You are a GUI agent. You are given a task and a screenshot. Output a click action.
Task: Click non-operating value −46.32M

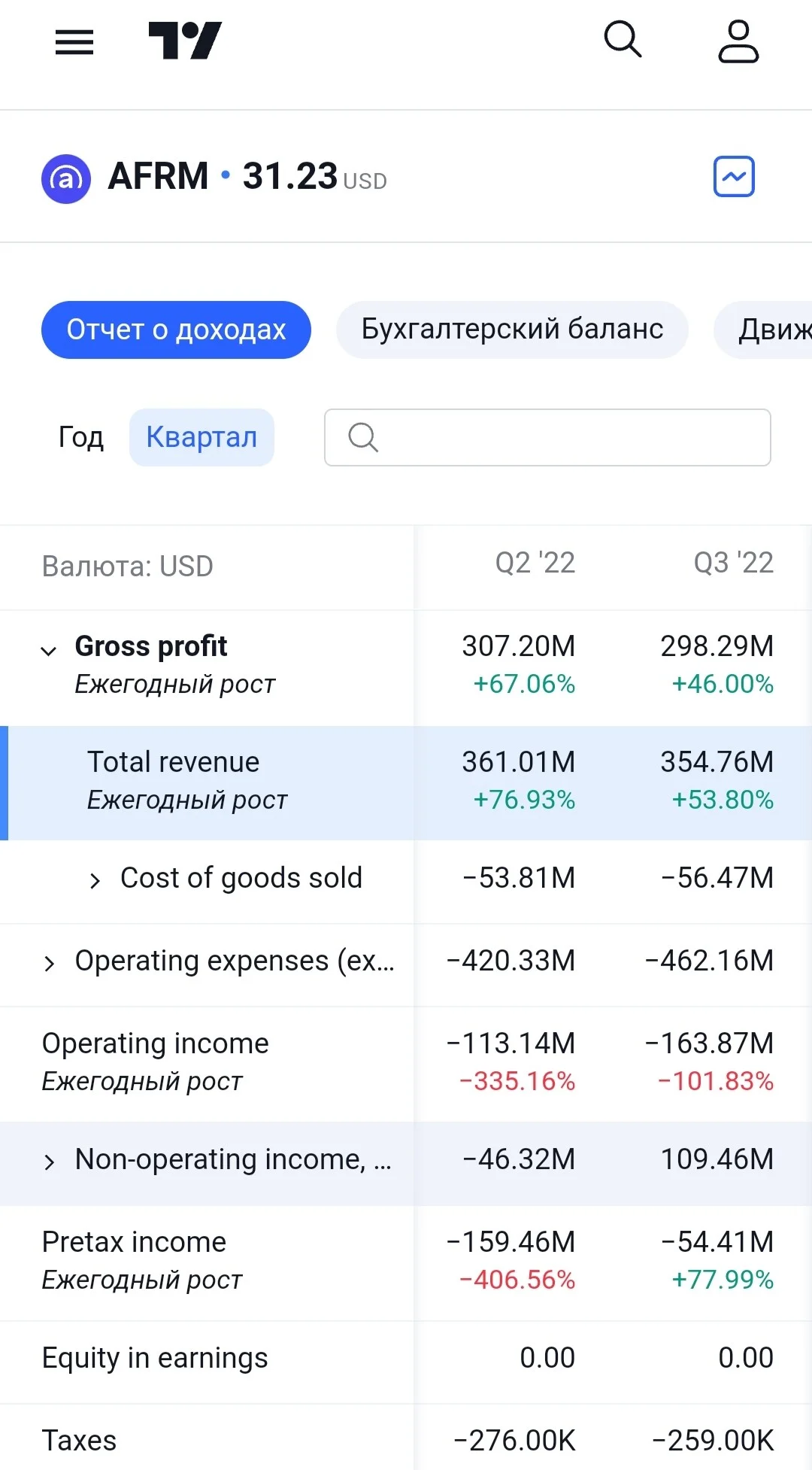pyautogui.click(x=519, y=1159)
